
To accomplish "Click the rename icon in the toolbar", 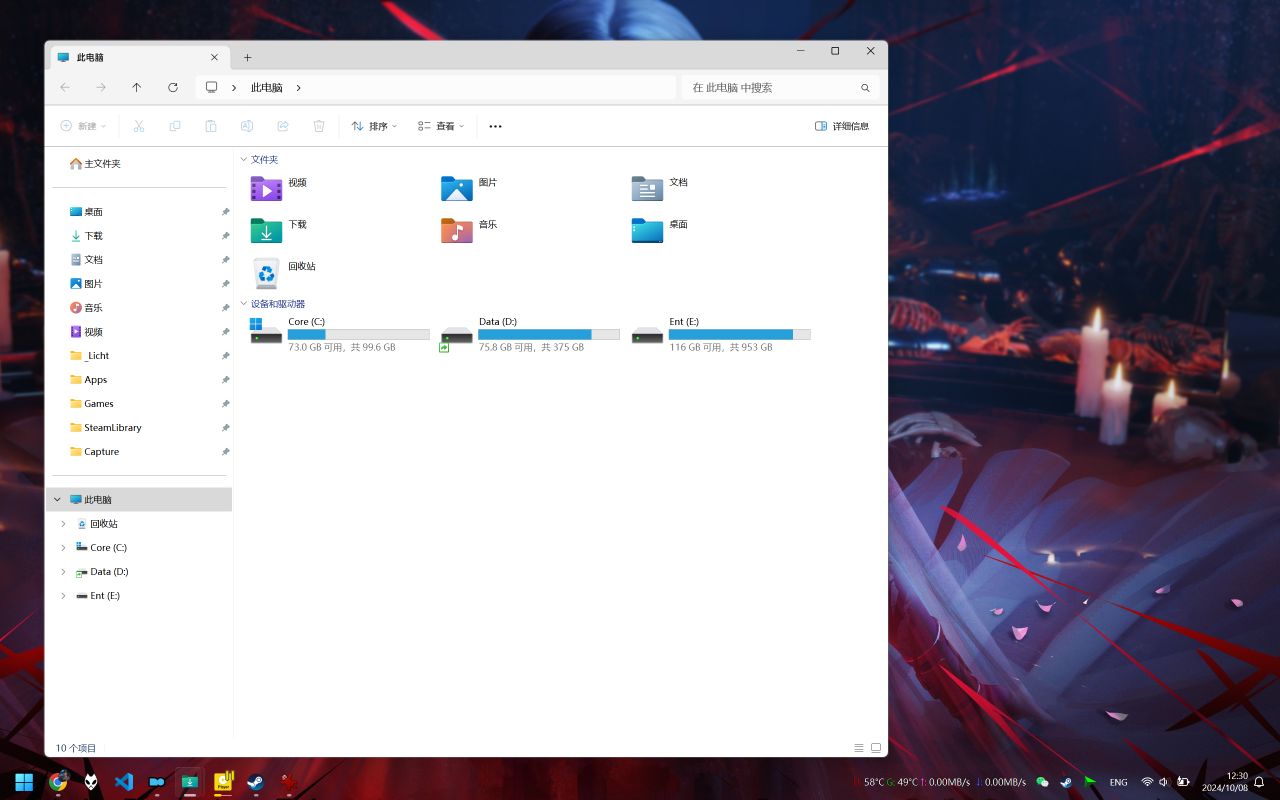I will pos(247,126).
